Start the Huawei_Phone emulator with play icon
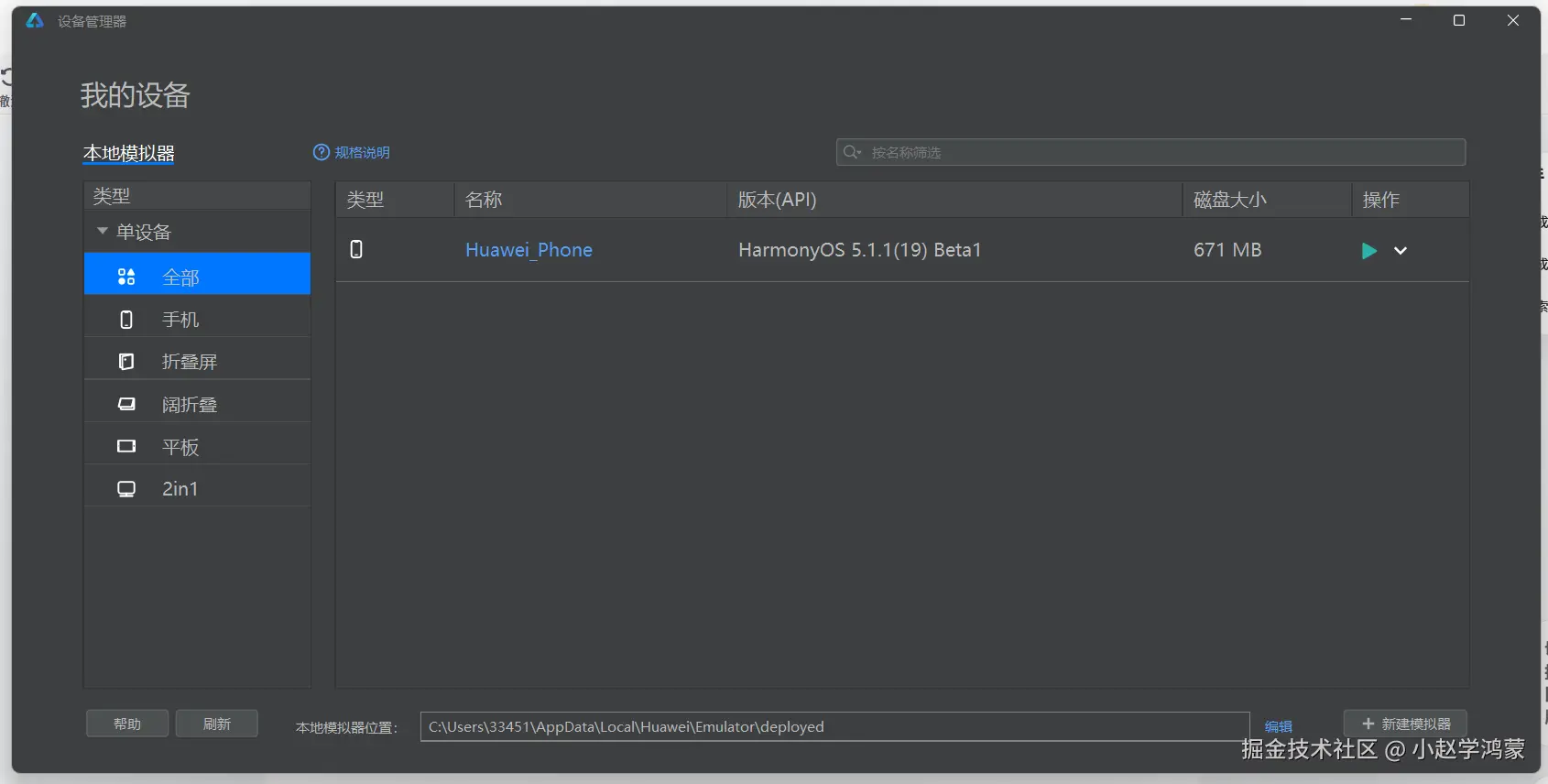The image size is (1548, 784). click(x=1368, y=250)
